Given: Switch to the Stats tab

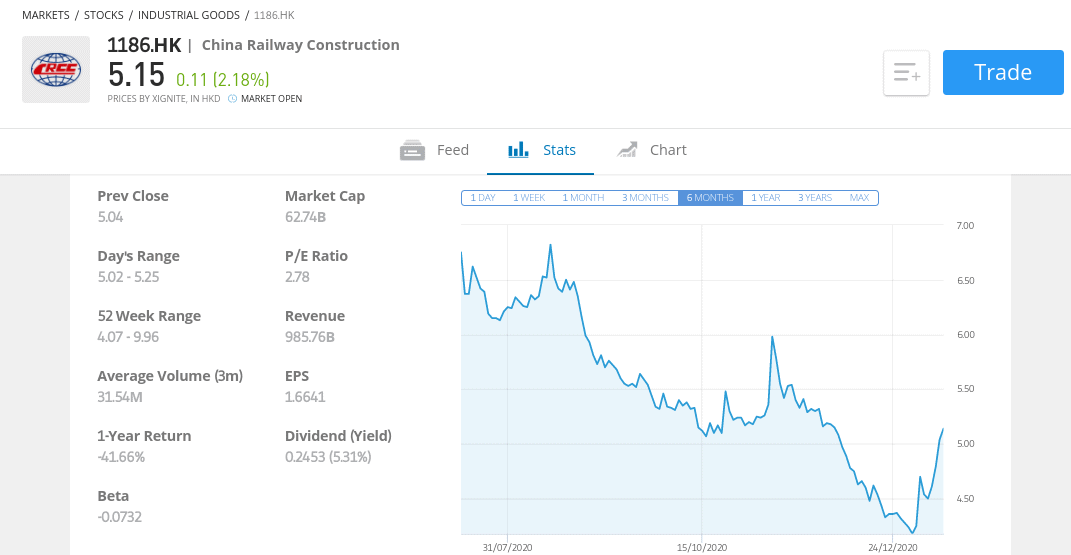Looking at the screenshot, I should pyautogui.click(x=540, y=150).
